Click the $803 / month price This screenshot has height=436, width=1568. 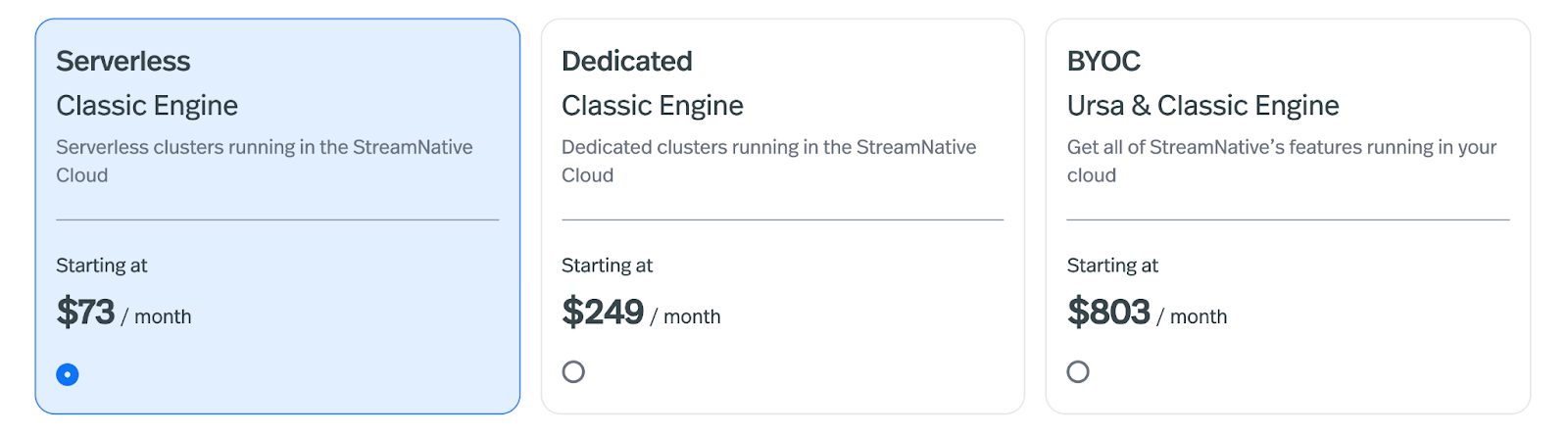tap(1147, 313)
